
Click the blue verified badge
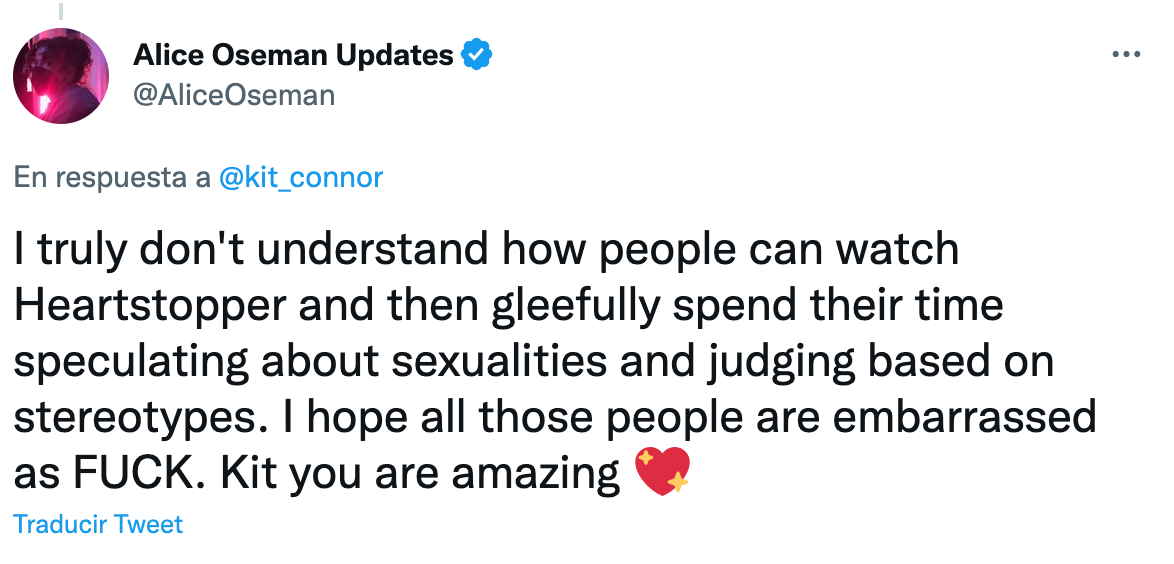(x=475, y=56)
